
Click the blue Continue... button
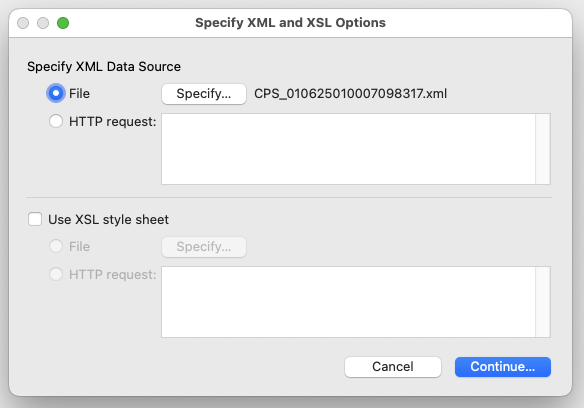tap(503, 367)
